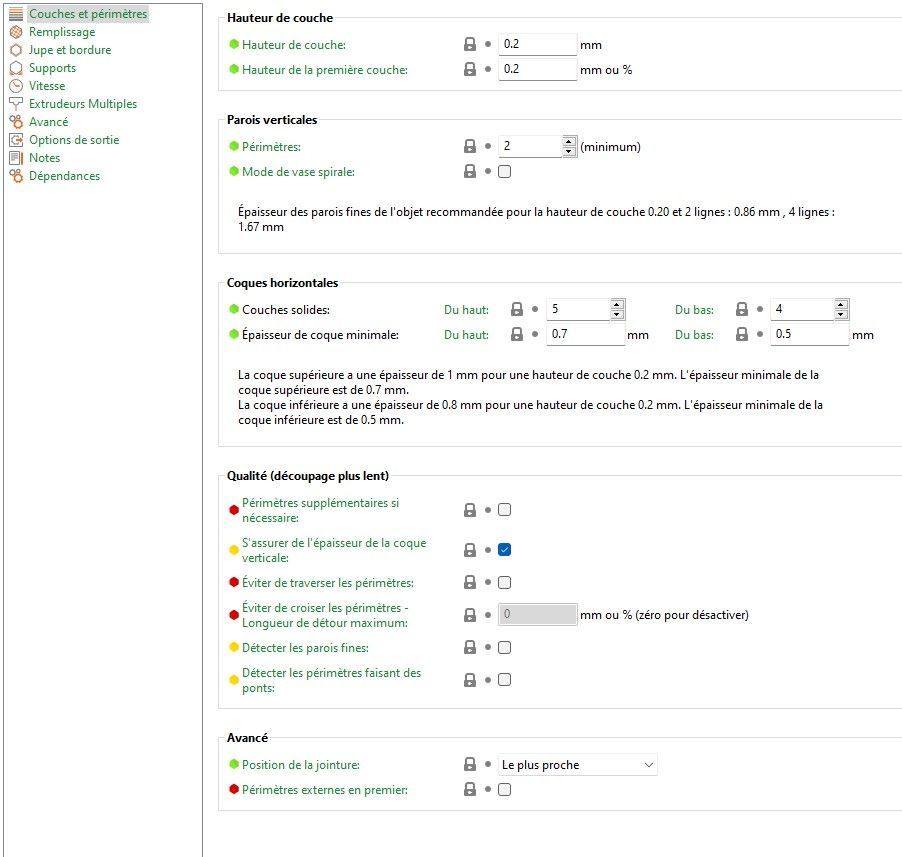
Task: Increase Périmètres count with up arrow
Action: pyautogui.click(x=569, y=141)
